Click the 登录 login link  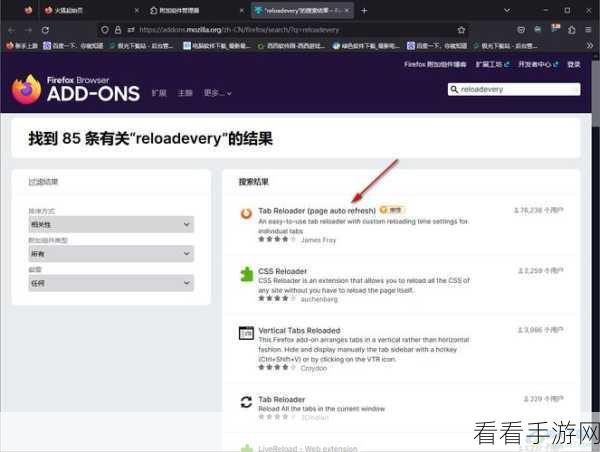(574, 64)
